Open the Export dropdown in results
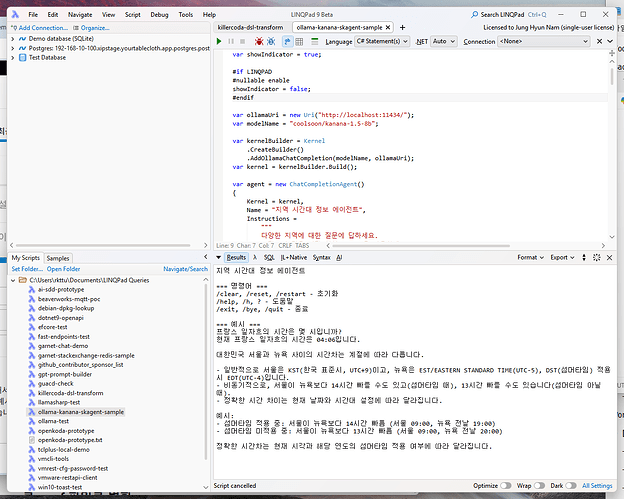Screen dimensions: 624x499 [x=562, y=257]
